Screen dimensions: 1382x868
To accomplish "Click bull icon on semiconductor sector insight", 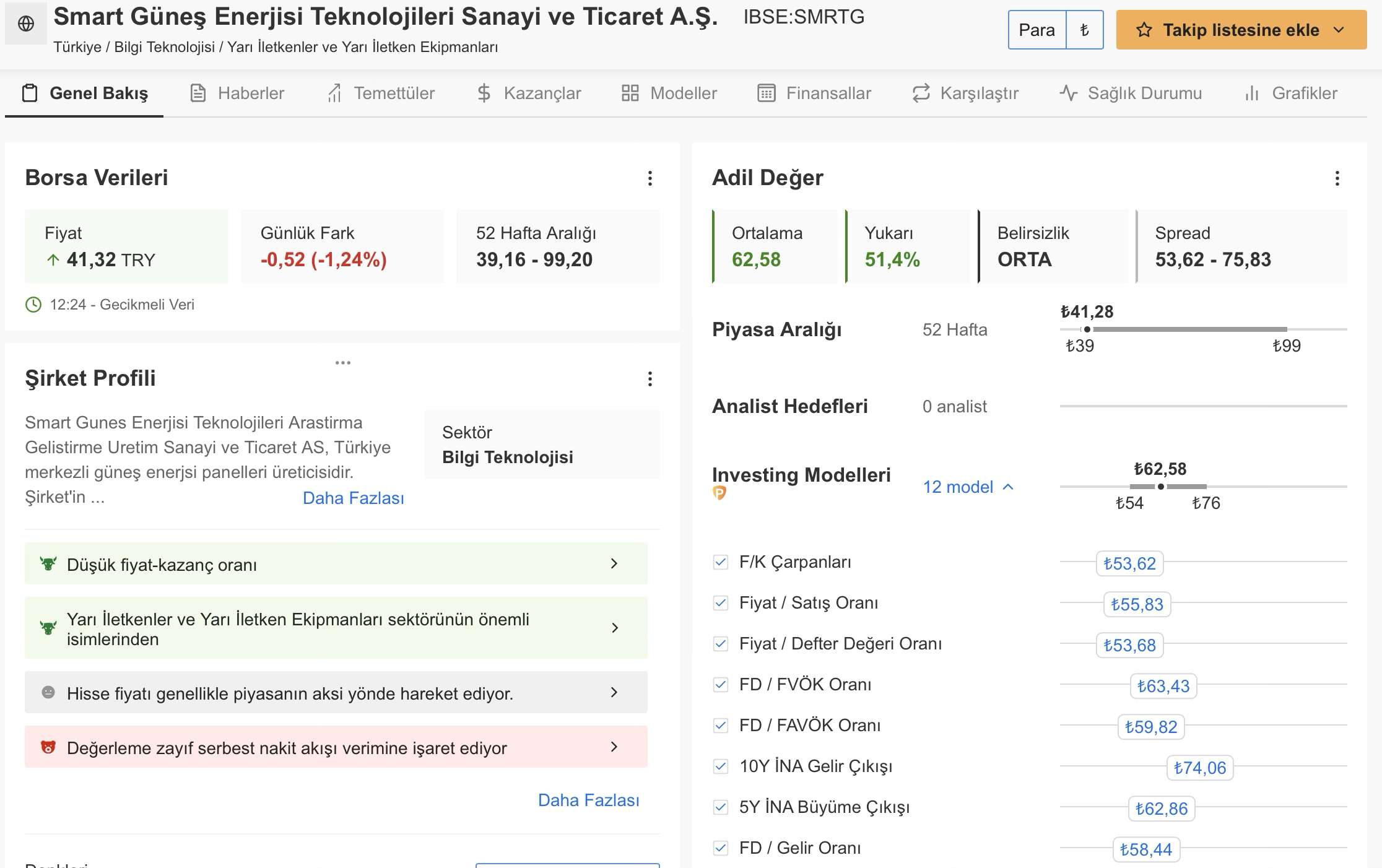I will click(48, 628).
